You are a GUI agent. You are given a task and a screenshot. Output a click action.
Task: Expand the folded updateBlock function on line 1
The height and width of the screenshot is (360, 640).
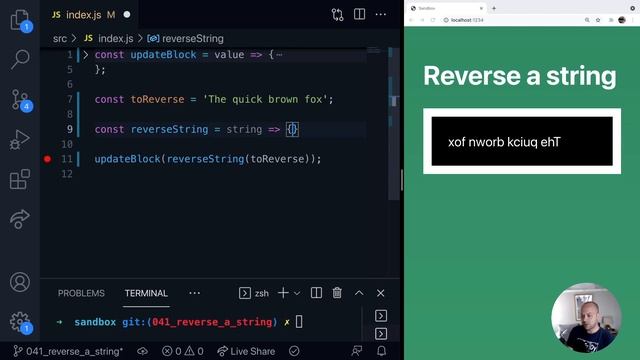(x=85, y=55)
